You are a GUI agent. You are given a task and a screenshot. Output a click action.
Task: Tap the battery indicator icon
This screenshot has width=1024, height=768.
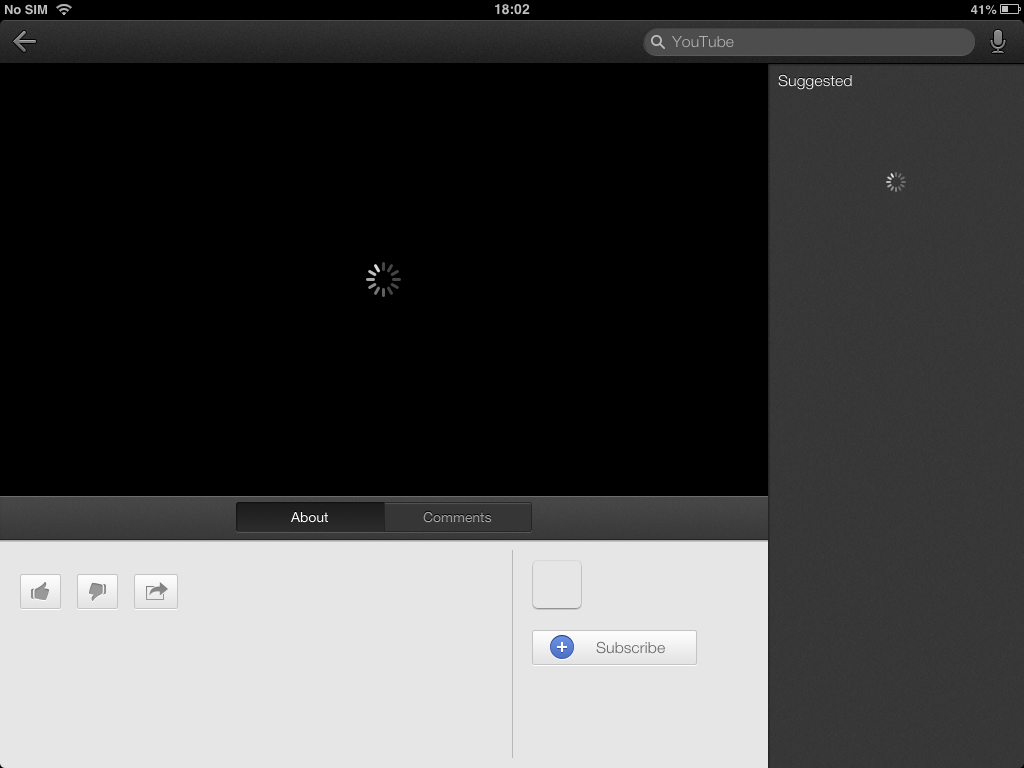pos(1009,9)
